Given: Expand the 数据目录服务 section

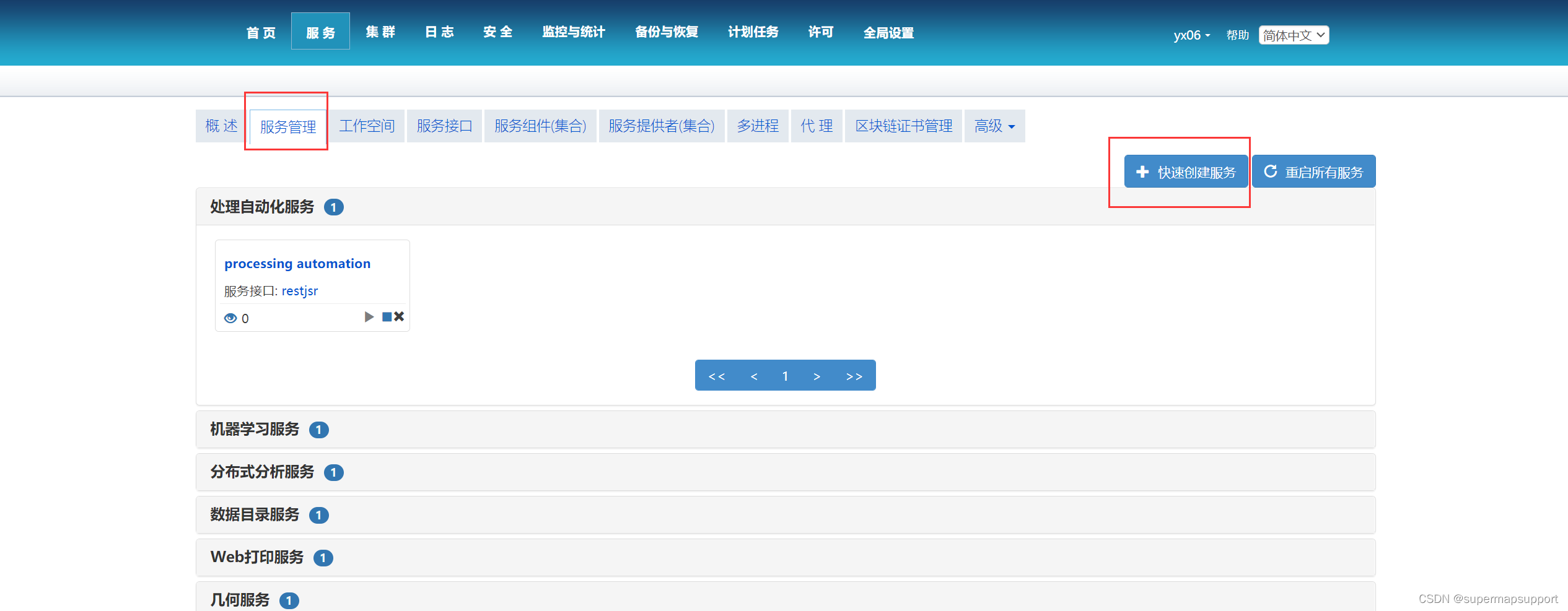Looking at the screenshot, I should (785, 515).
